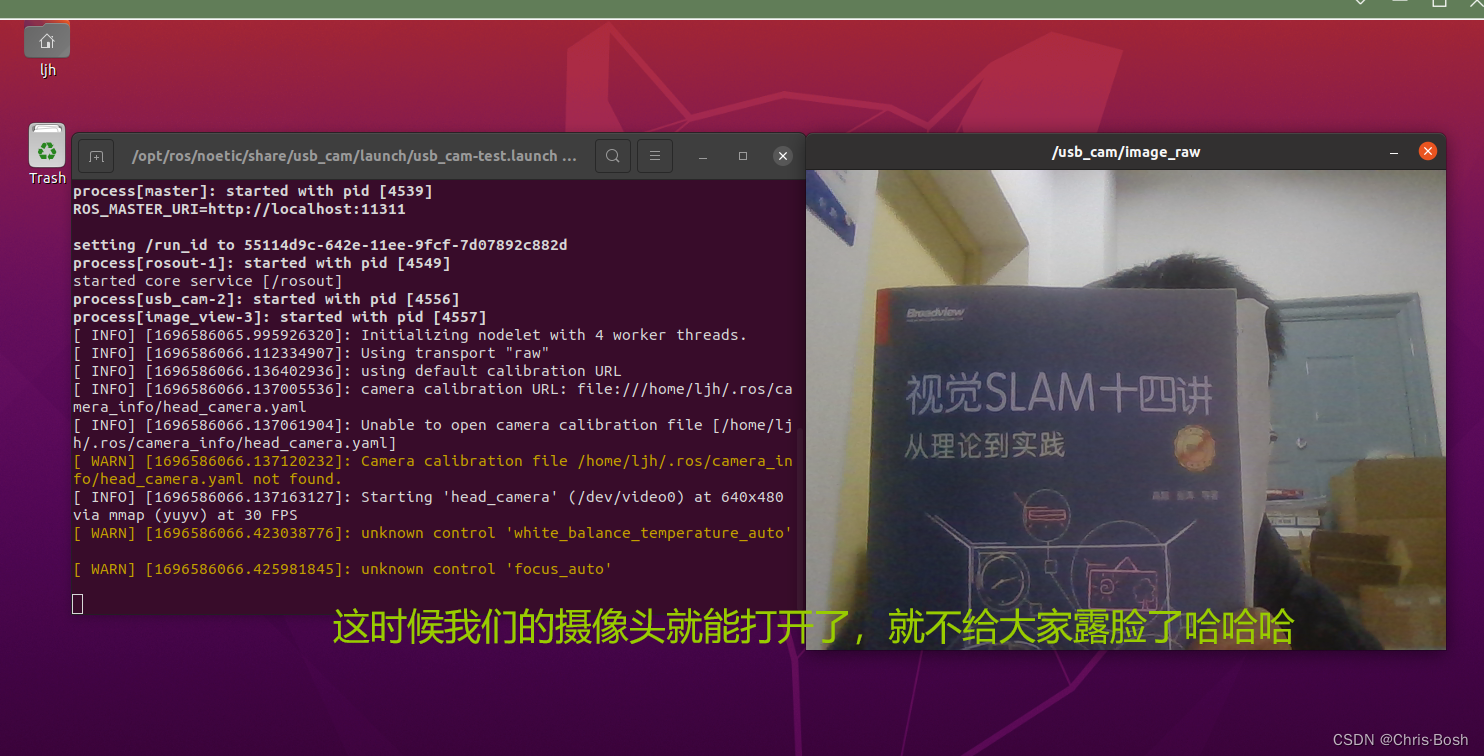Click the terminal title showing usb_cam-test.launch
The height and width of the screenshot is (756, 1484).
click(355, 156)
